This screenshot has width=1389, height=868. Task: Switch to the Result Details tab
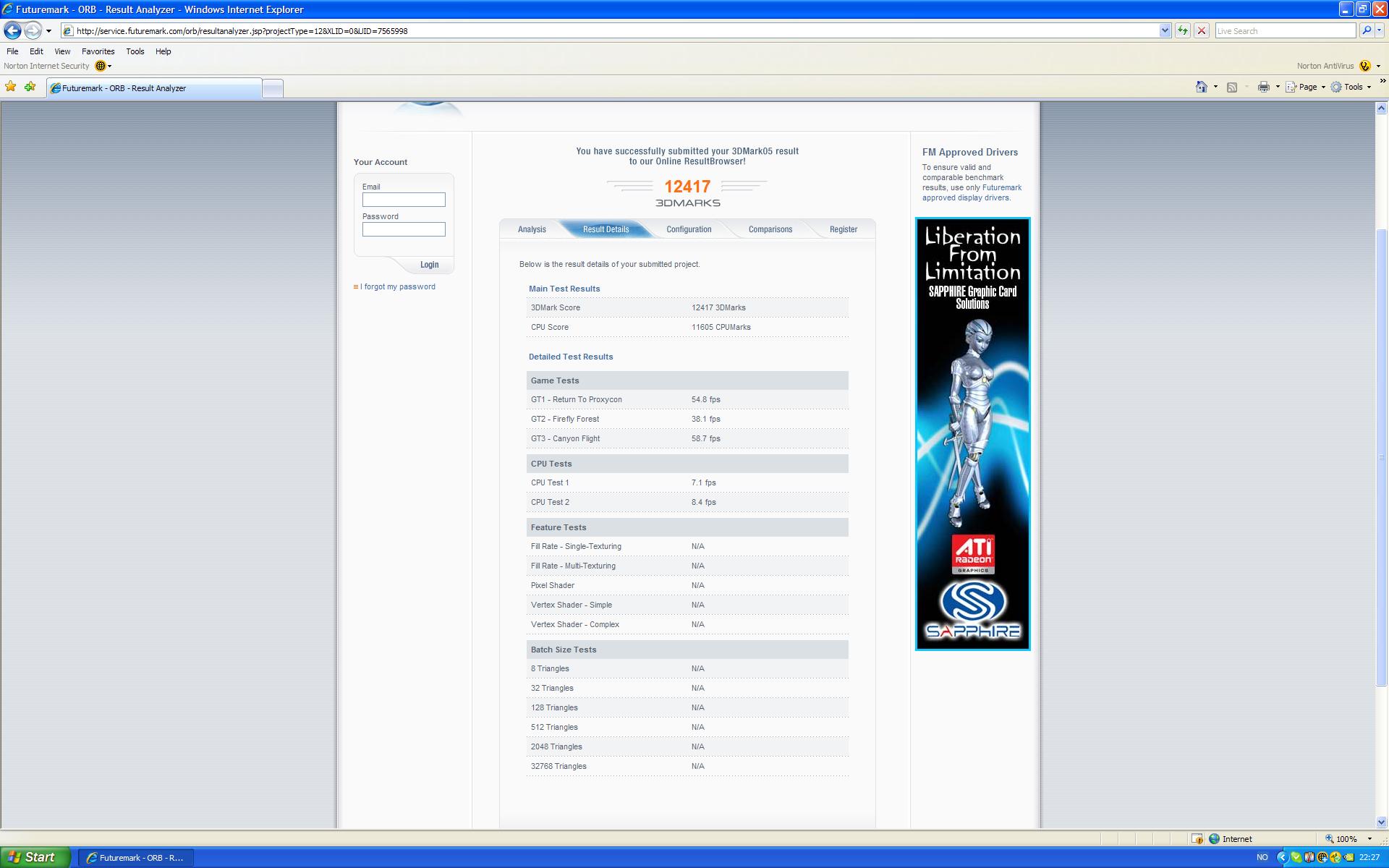pos(606,229)
